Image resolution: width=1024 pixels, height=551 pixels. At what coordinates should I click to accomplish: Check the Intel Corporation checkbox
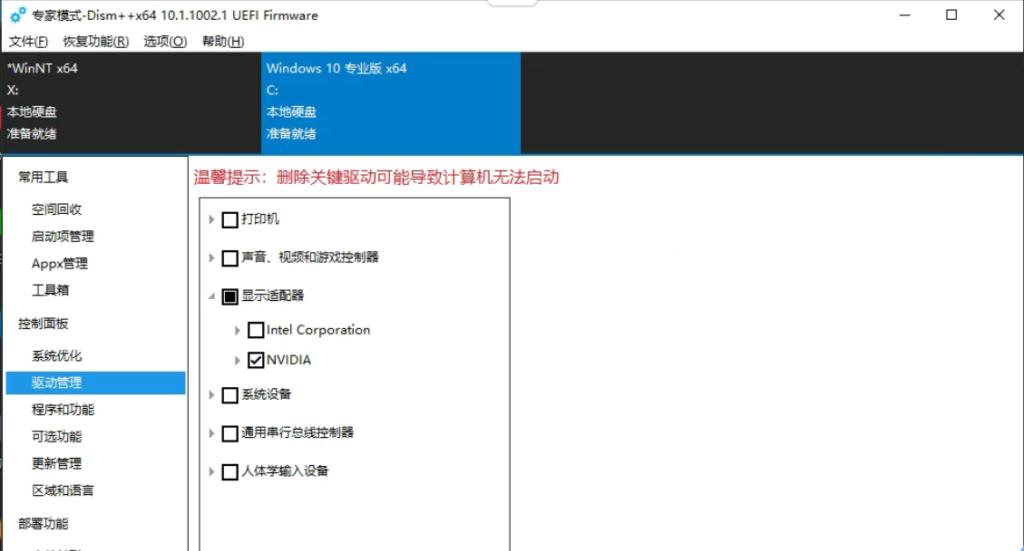click(256, 330)
